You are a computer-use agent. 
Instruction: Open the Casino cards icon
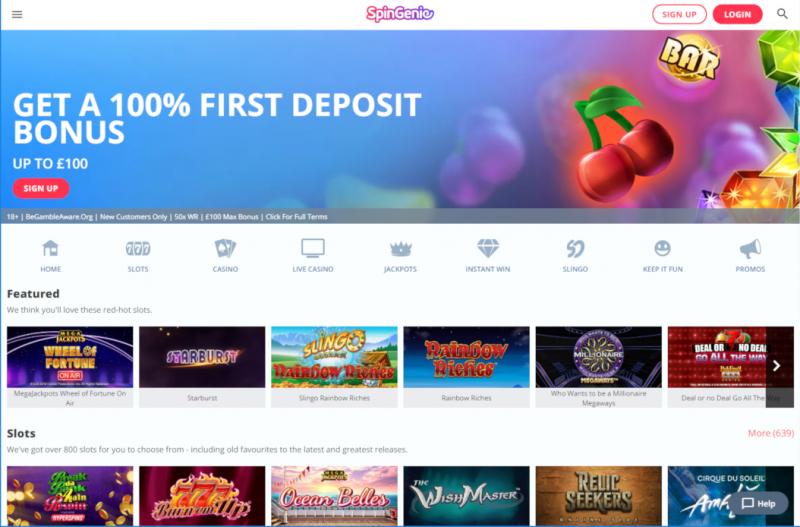[x=225, y=248]
